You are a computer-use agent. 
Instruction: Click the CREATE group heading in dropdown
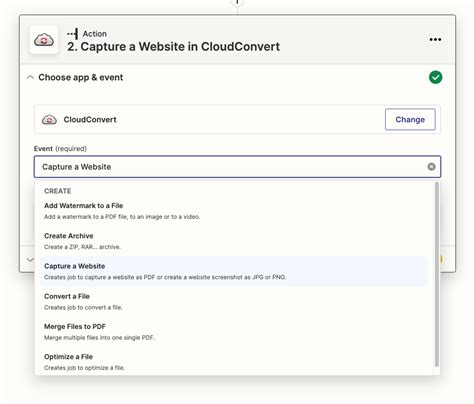click(58, 191)
